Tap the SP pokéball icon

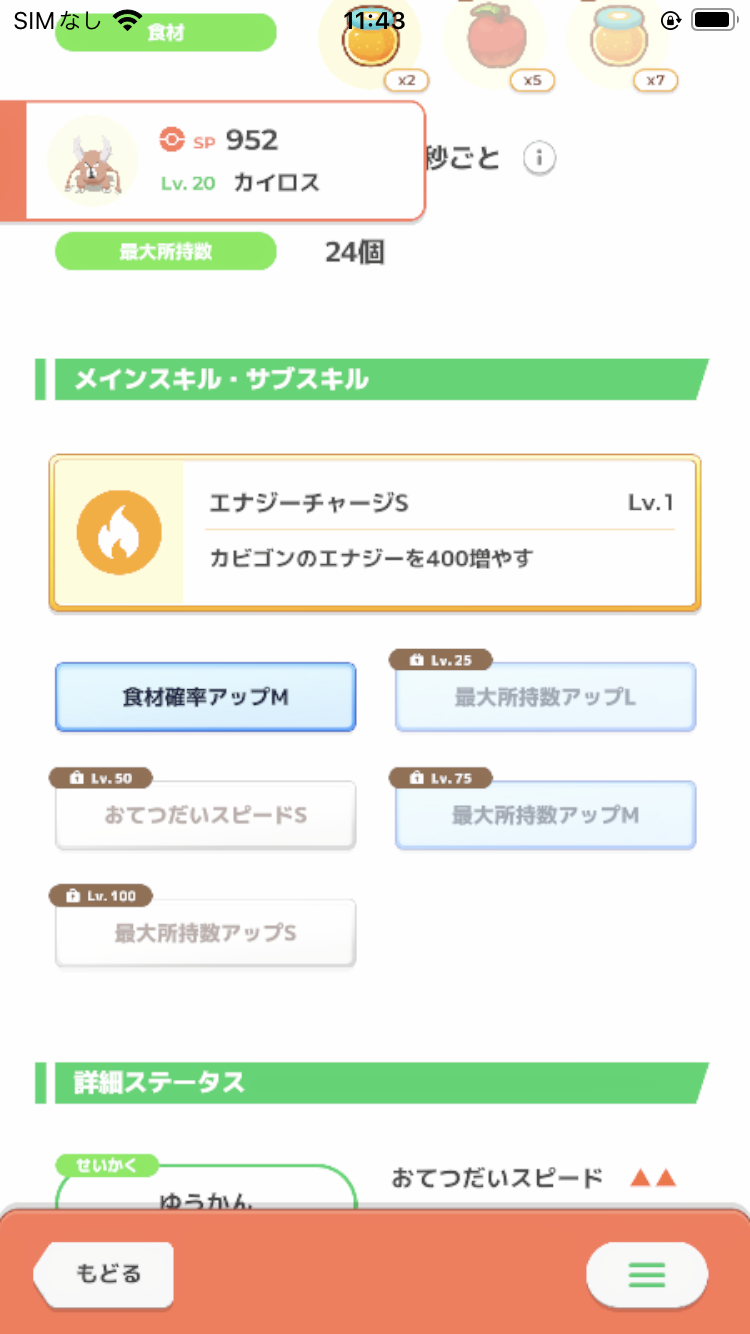(172, 140)
